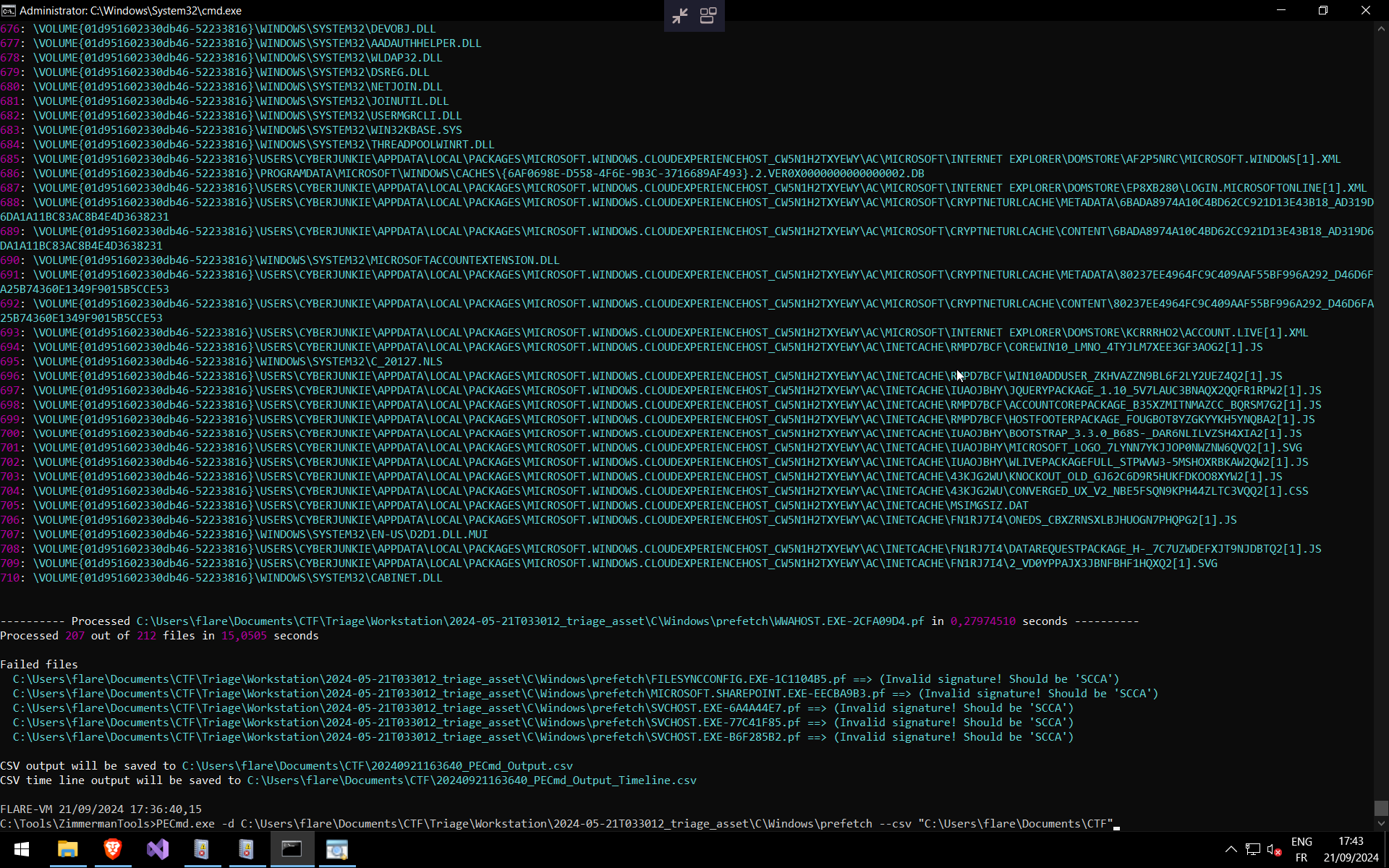Open the log viewer icon beside the cmd icon
This screenshot has width=1389, height=868.
click(x=247, y=849)
